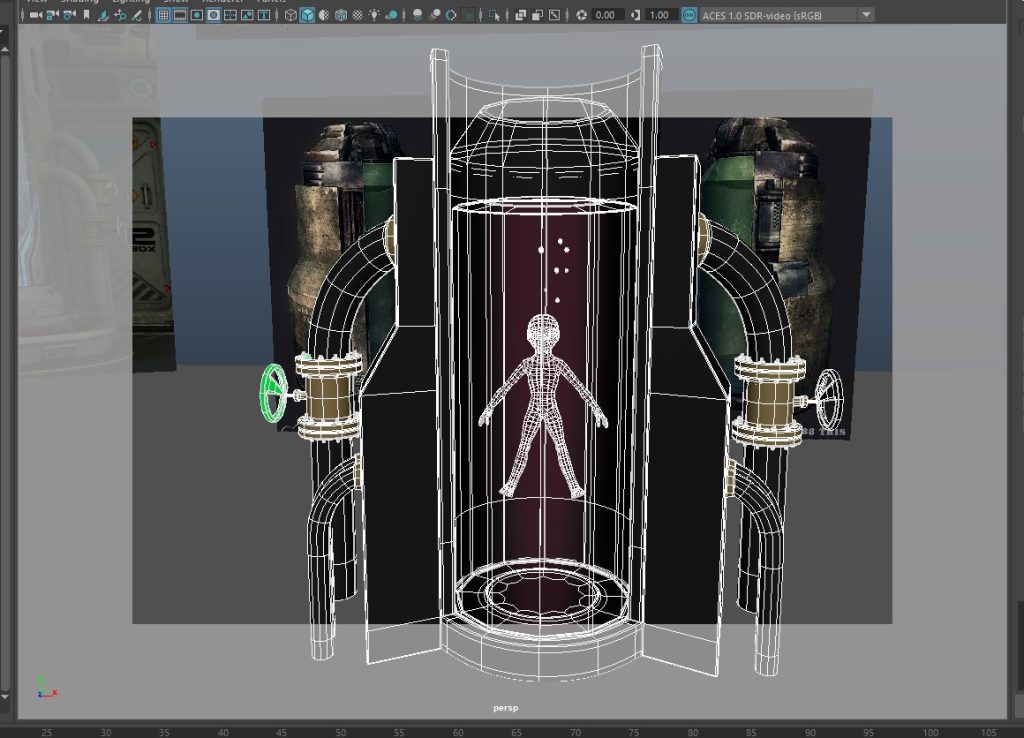Select the white wireframe valve wheel at right
This screenshot has width=1024, height=738.
coord(830,400)
